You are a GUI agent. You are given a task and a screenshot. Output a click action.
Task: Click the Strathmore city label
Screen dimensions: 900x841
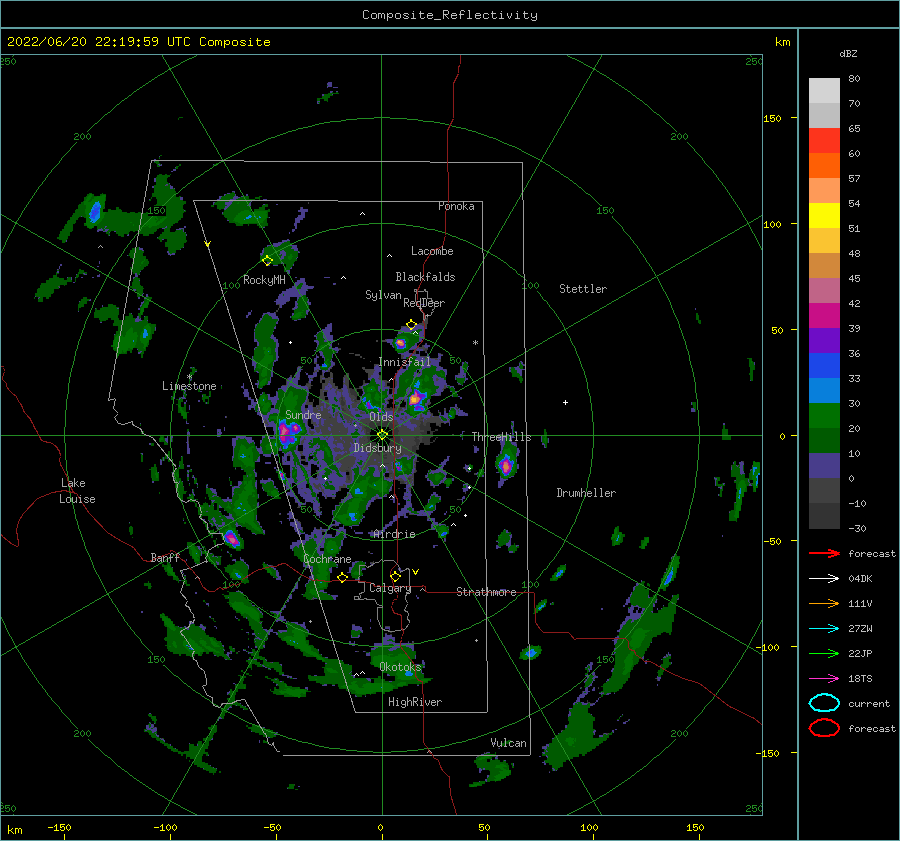click(486, 592)
